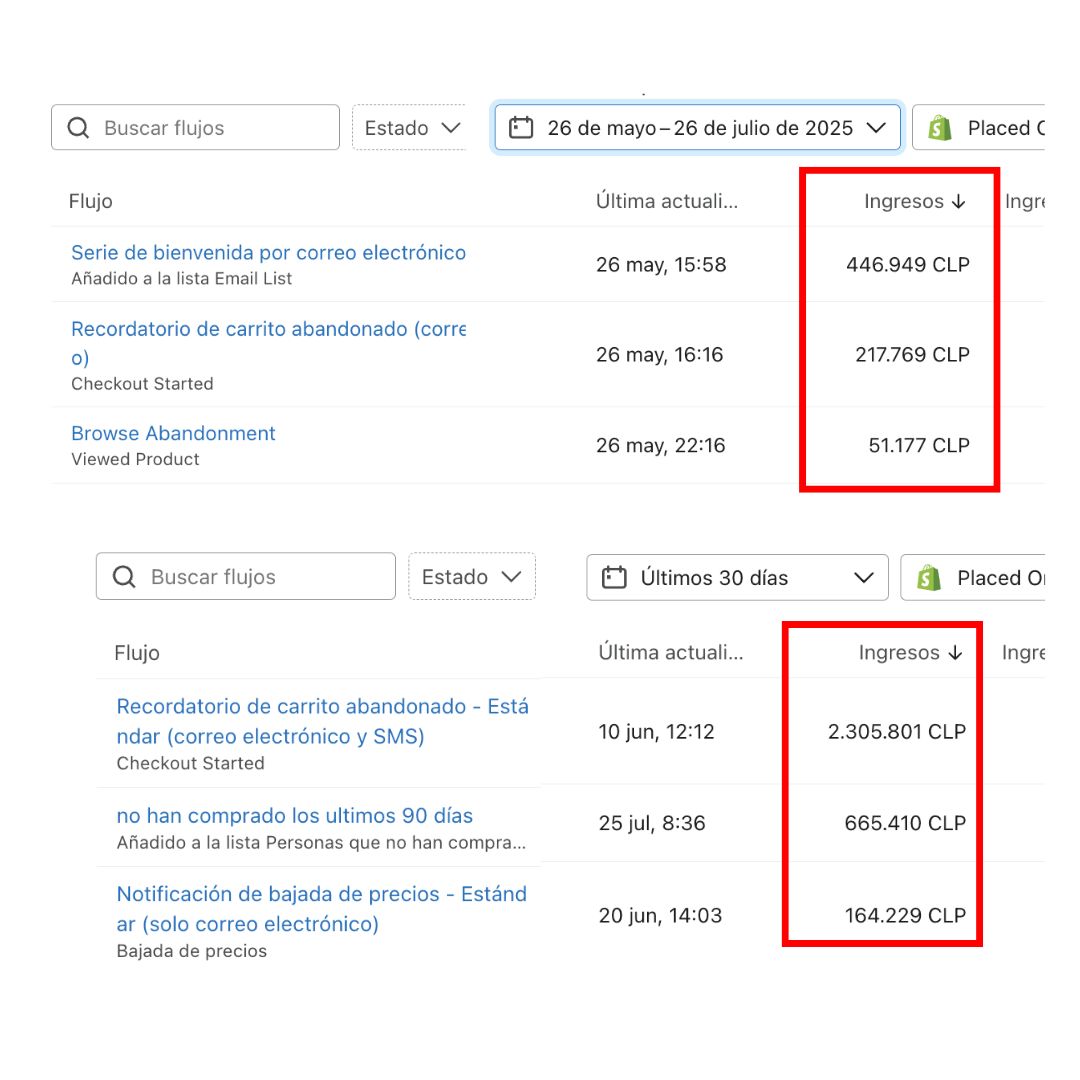Click the calendar icon beside 26 de mayo–26 de julio
1080x1080 pixels.
520,128
